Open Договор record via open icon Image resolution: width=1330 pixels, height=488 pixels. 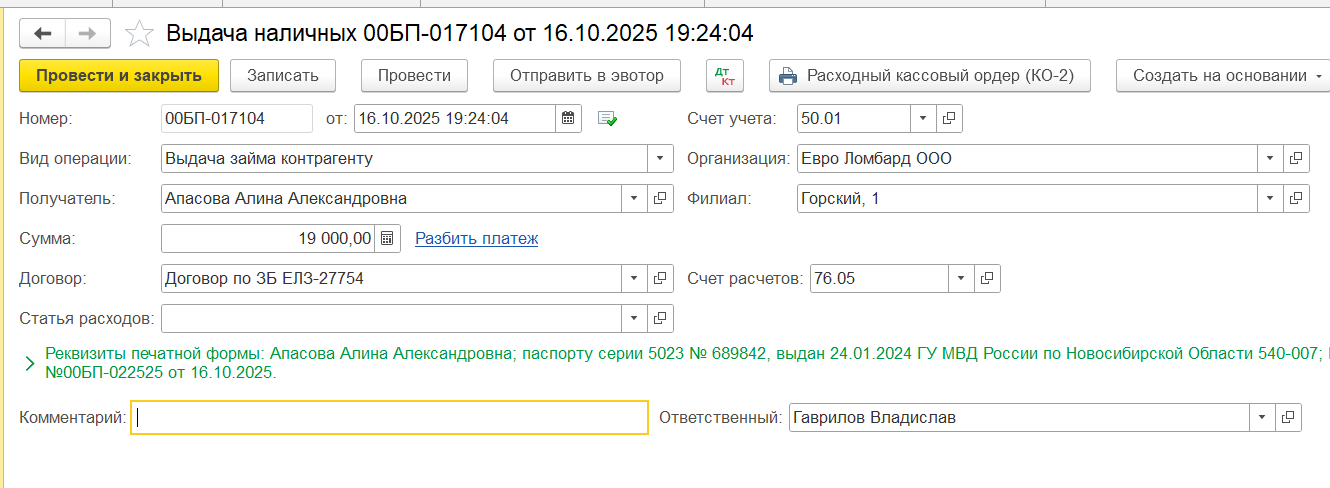660,278
